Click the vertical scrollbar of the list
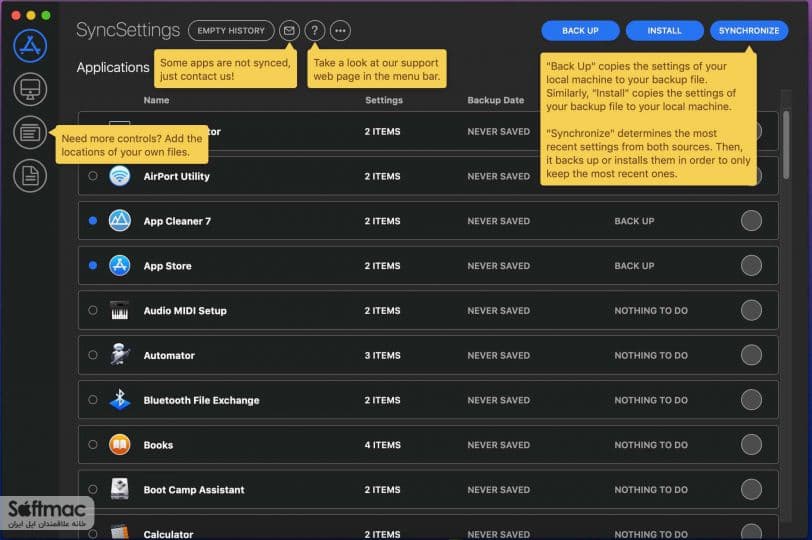The height and width of the screenshot is (540, 812). pos(786,145)
